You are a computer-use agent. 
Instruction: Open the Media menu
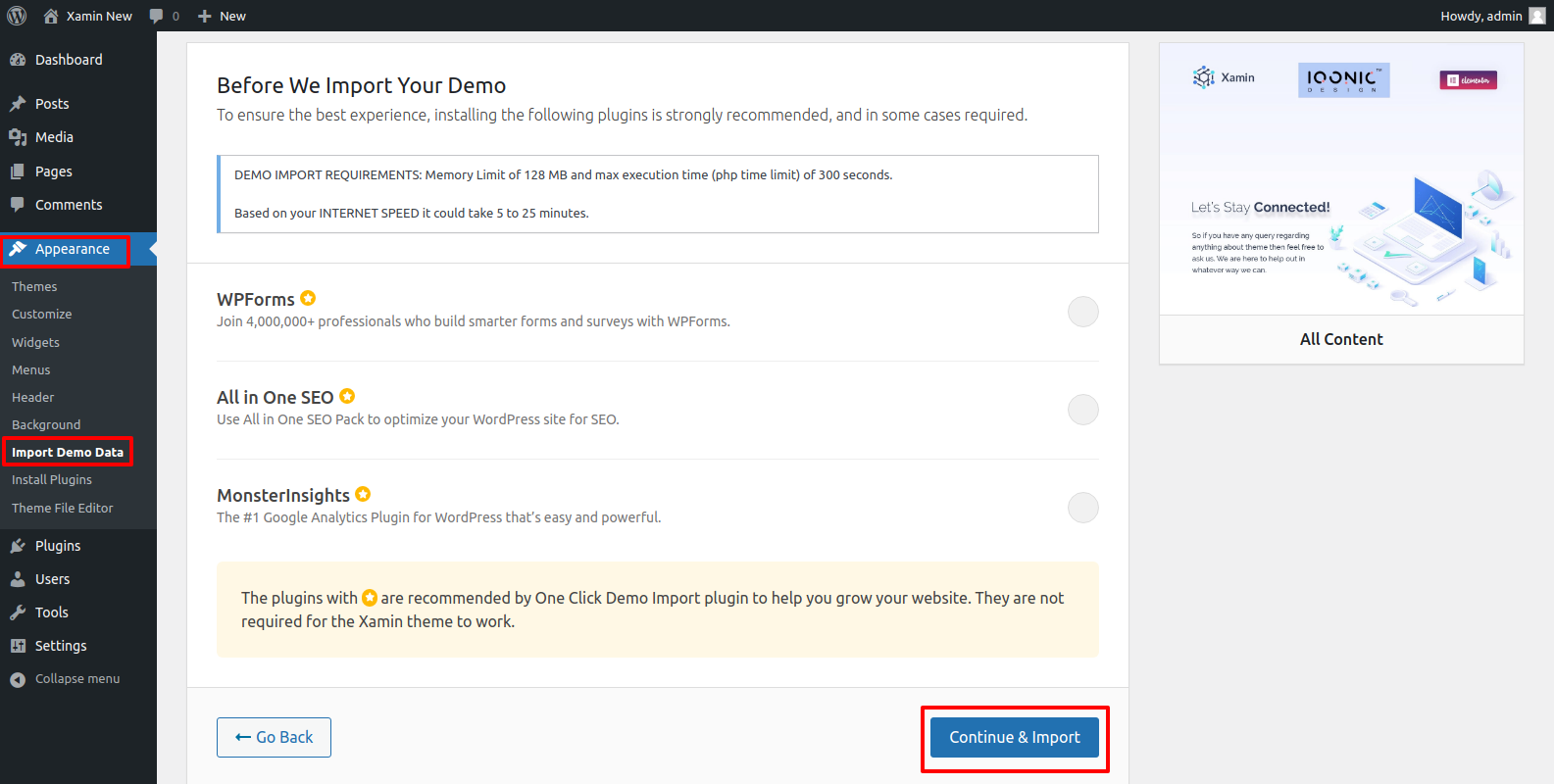78,137
